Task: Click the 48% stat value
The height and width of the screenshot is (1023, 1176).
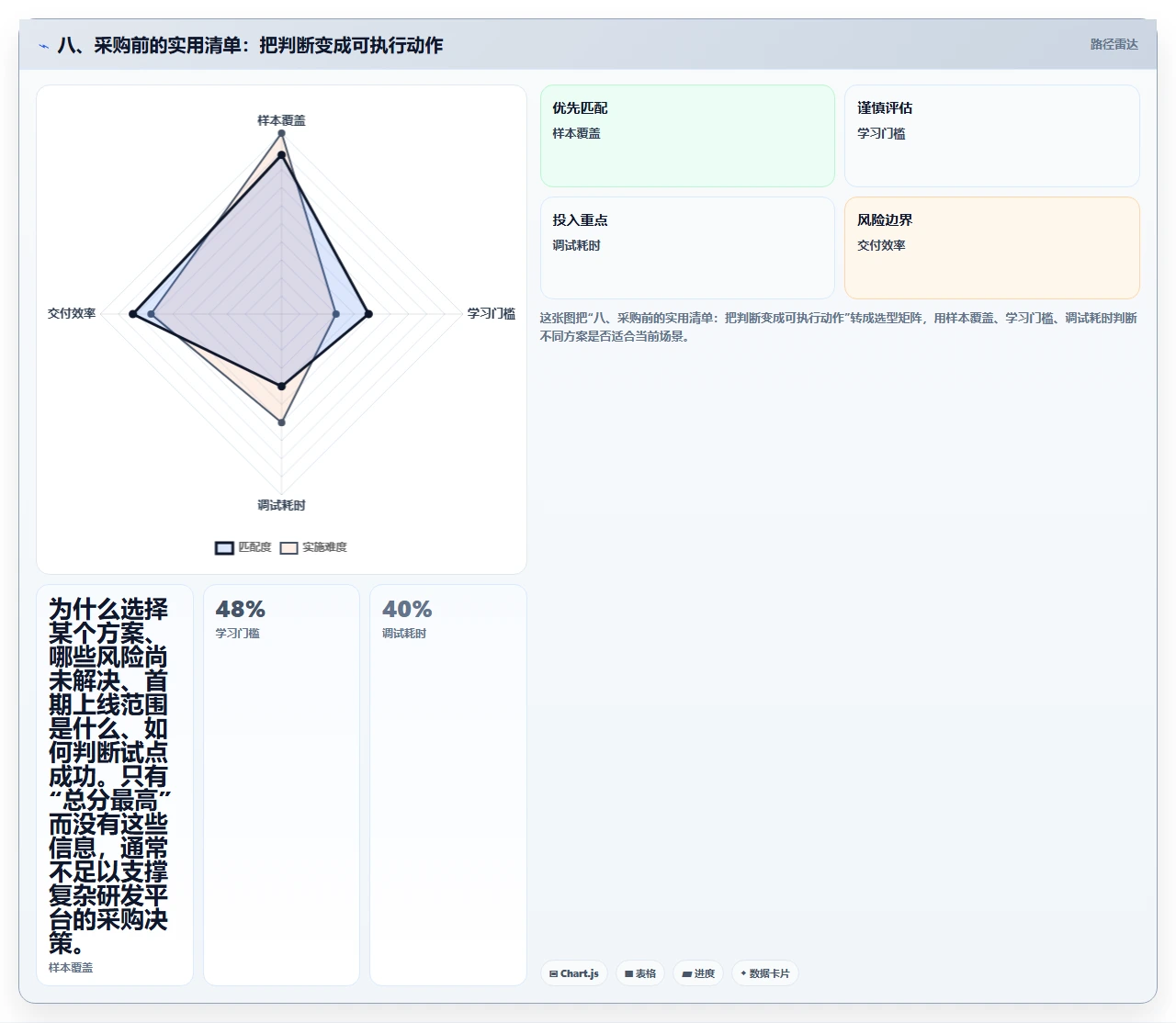Action: (x=240, y=609)
